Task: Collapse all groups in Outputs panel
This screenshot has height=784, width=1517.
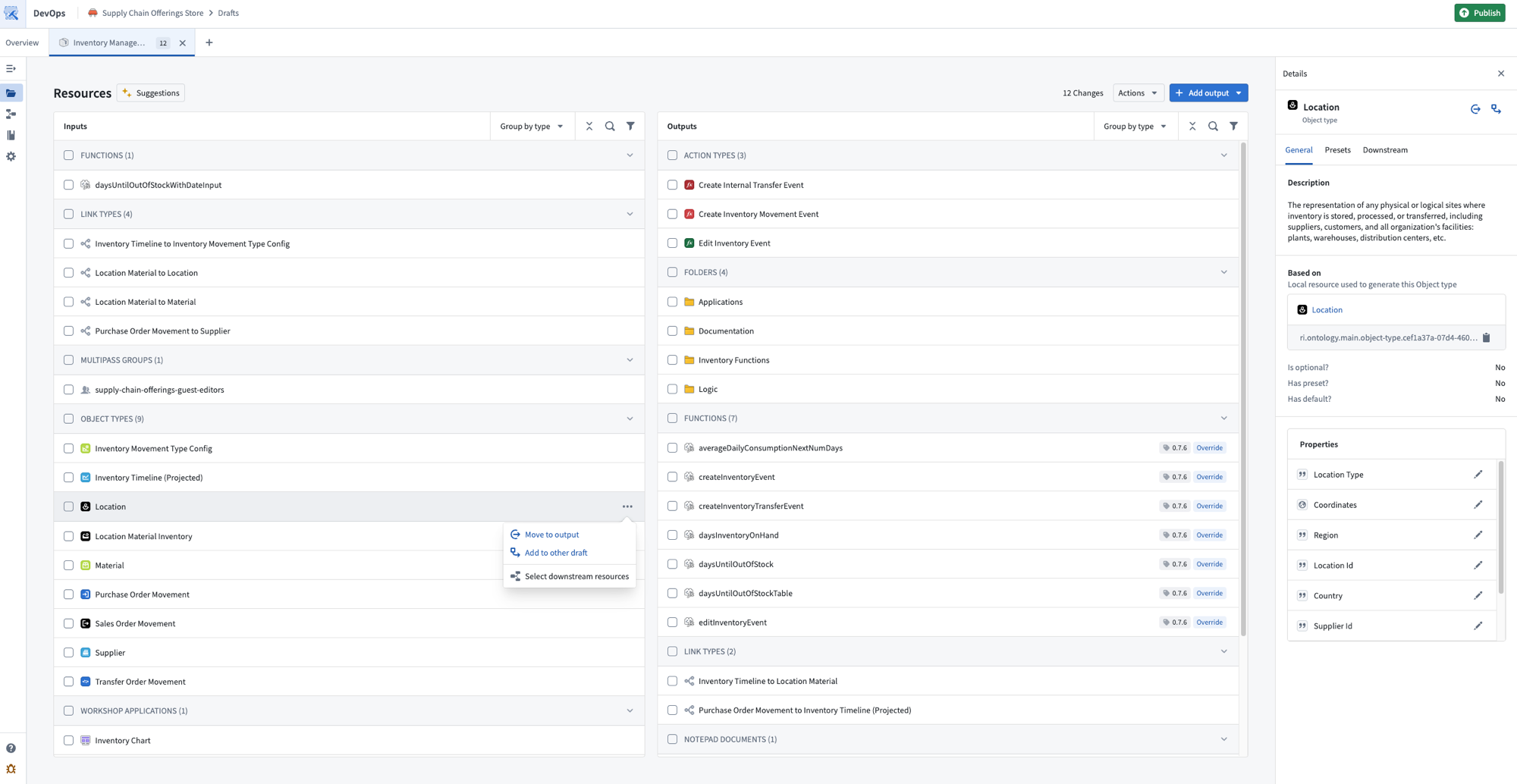Action: coord(1192,127)
